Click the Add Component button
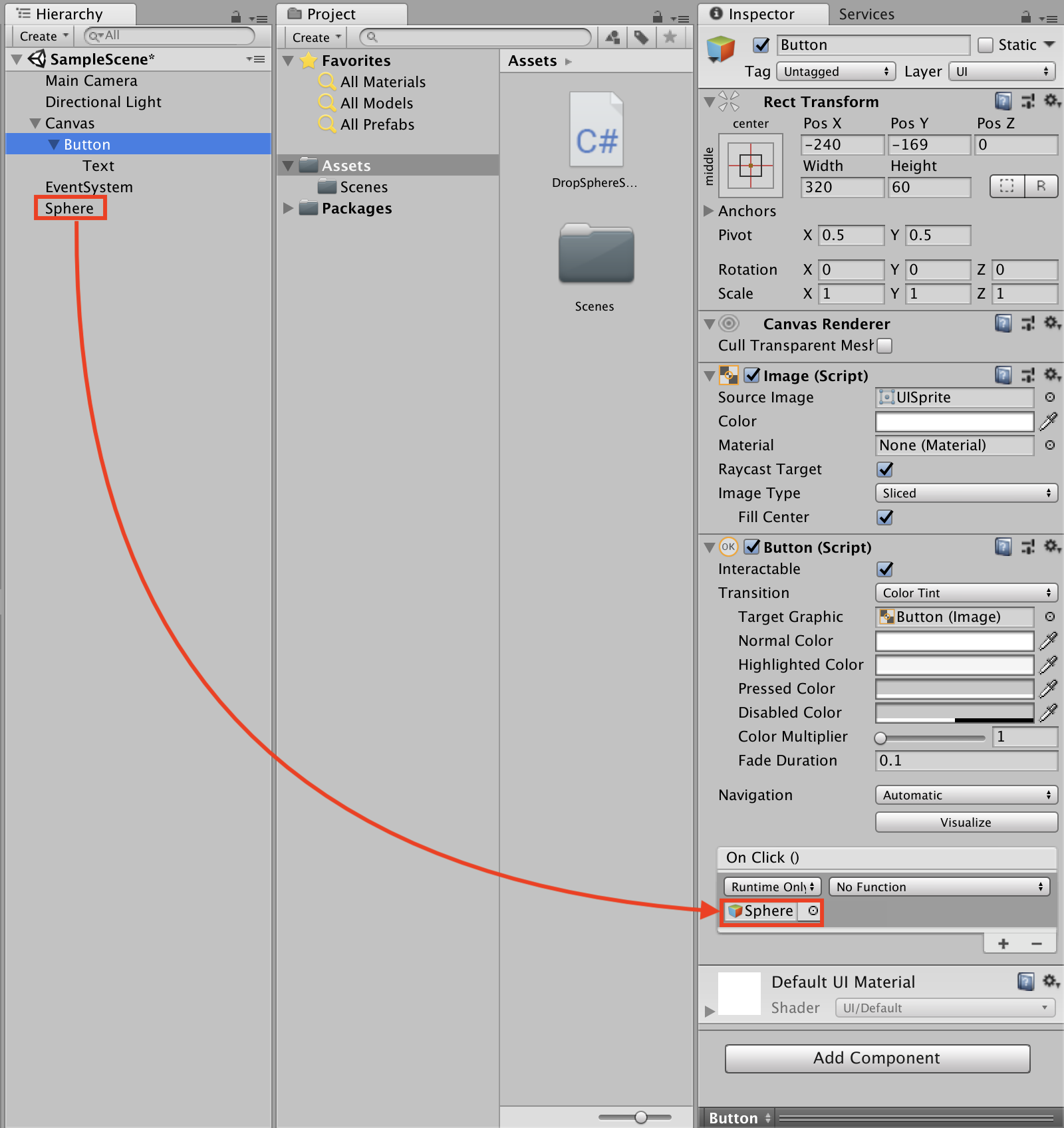Viewport: 1064px width, 1128px height. click(876, 1058)
